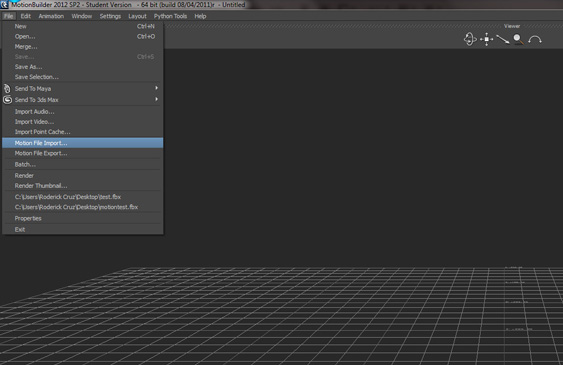Open Properties from the File menu
The image size is (563, 365).
click(83, 218)
